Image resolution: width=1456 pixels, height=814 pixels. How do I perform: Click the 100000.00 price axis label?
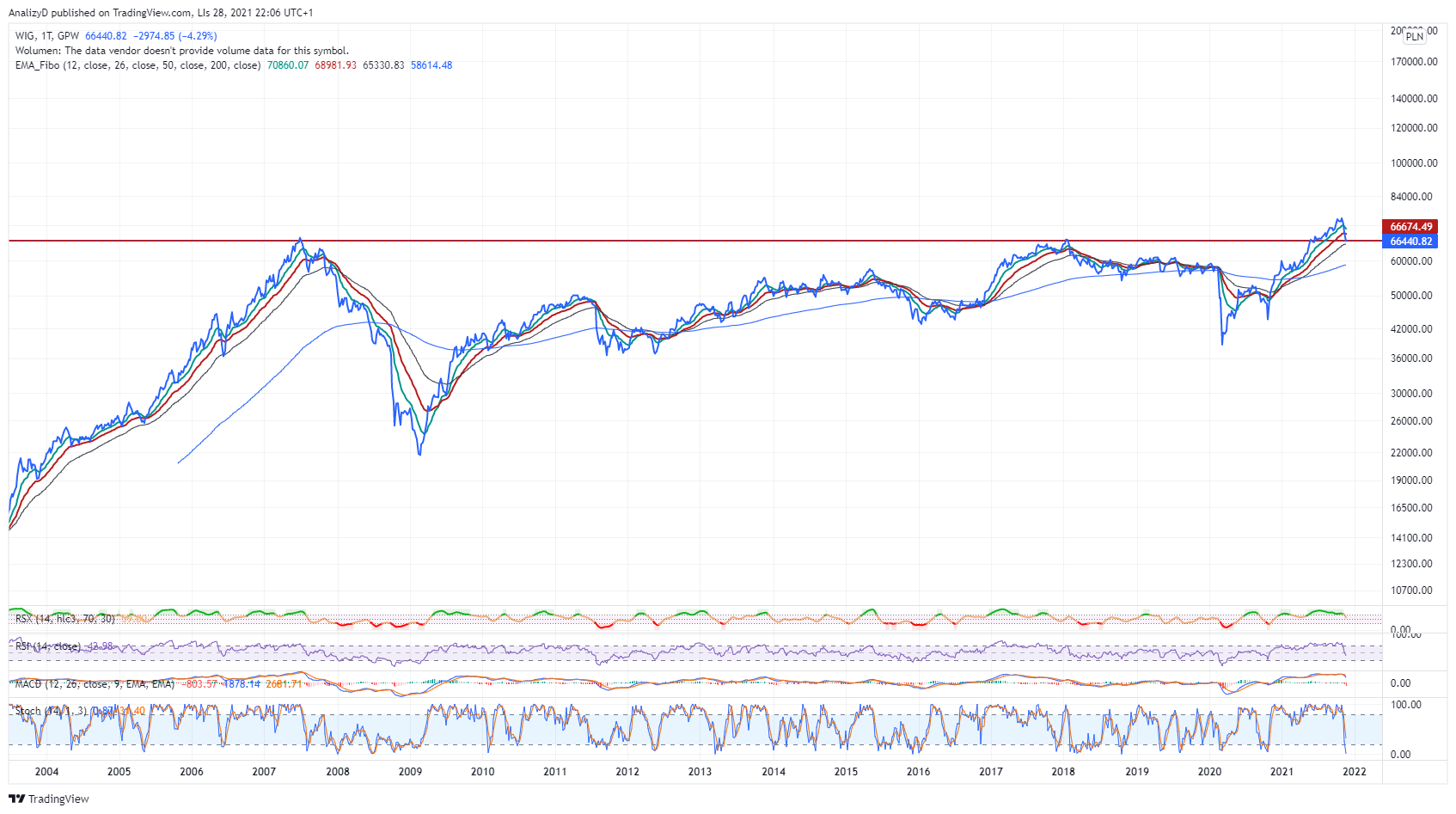pyautogui.click(x=1414, y=163)
